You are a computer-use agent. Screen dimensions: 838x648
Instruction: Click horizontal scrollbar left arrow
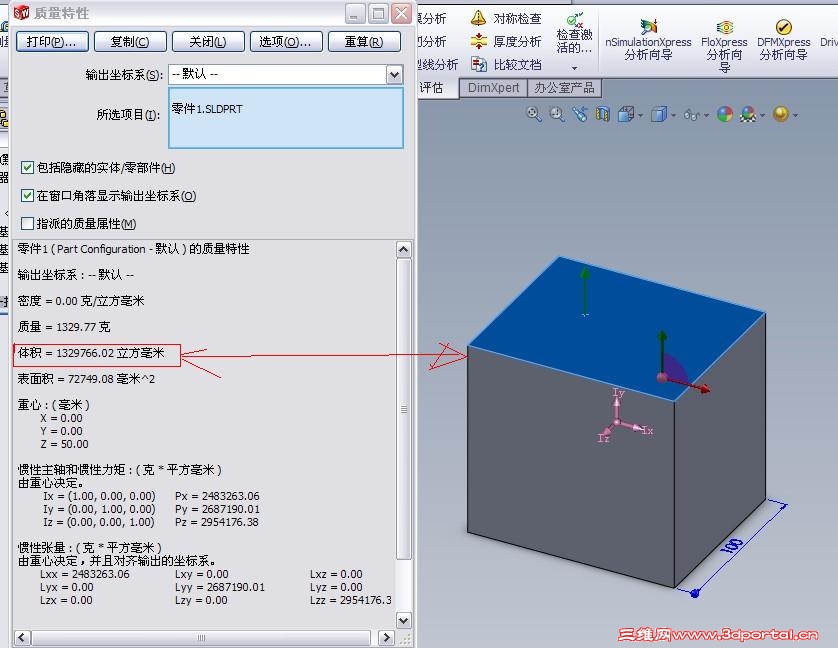(x=22, y=637)
